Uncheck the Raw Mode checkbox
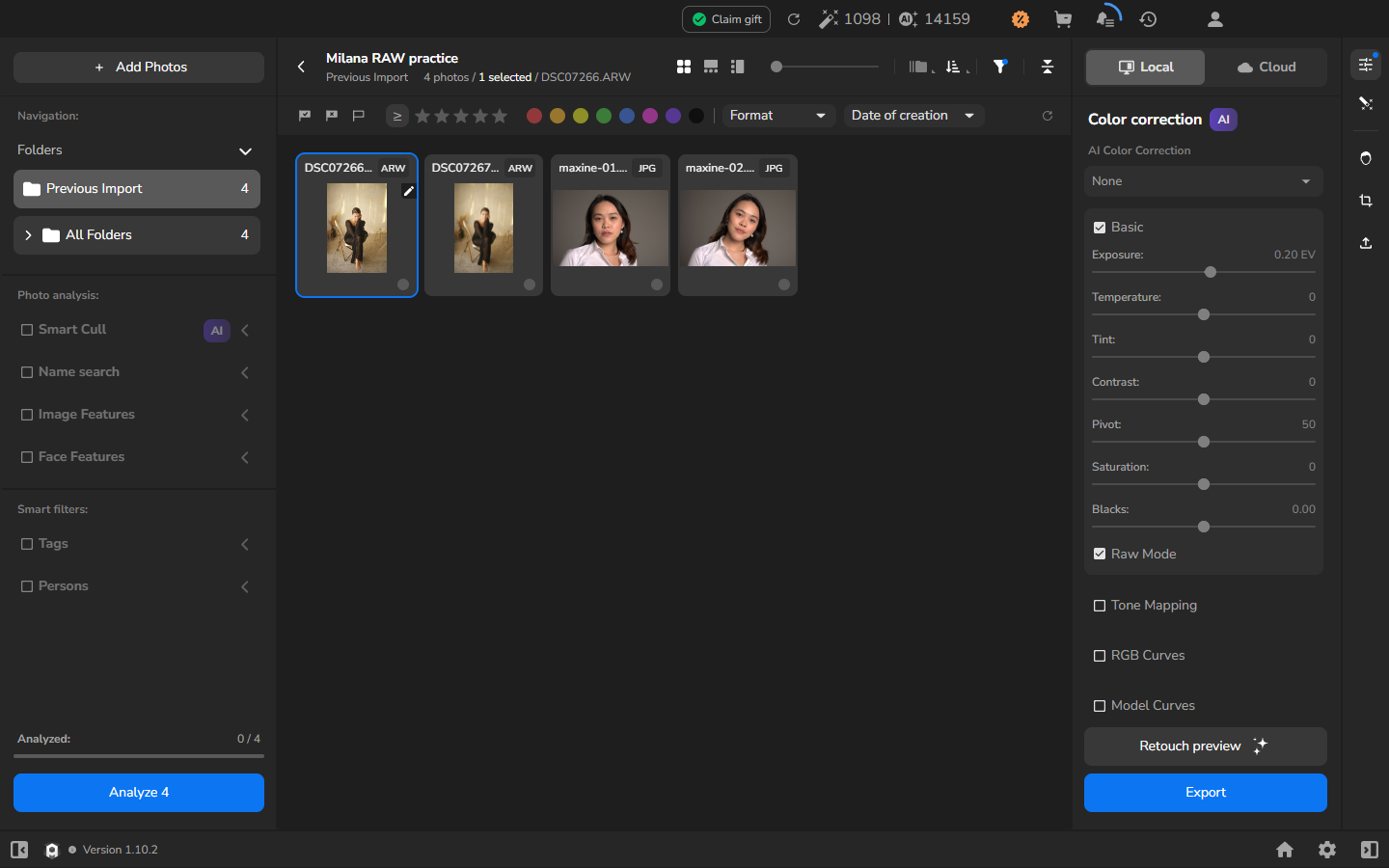This screenshot has width=1389, height=868. coord(1100,554)
